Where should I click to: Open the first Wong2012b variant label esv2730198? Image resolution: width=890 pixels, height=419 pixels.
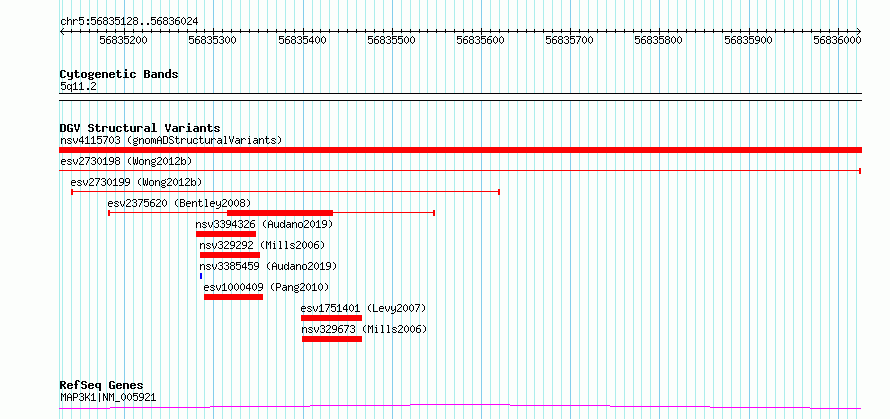point(126,161)
